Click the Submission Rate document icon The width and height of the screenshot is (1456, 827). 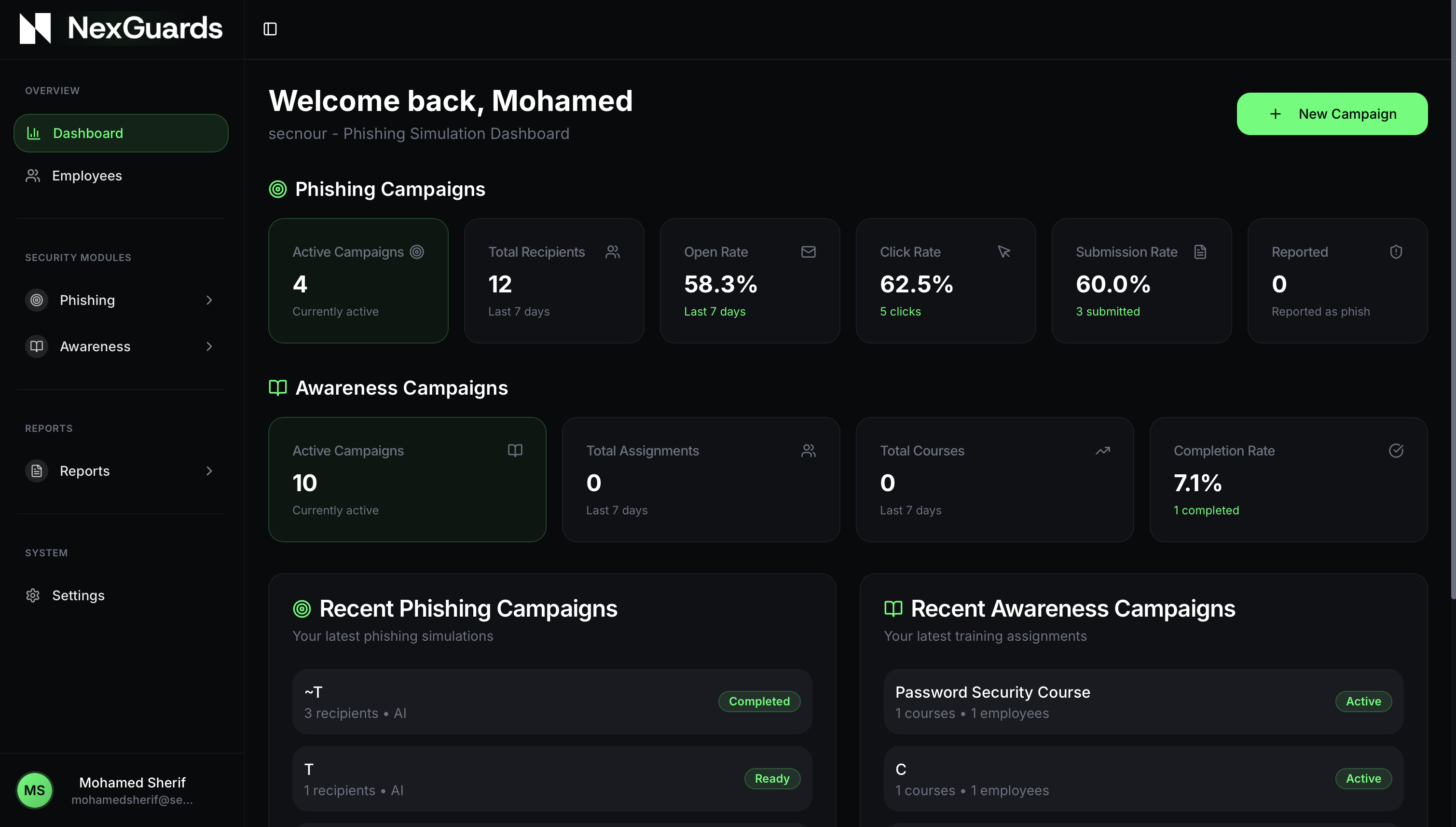1200,251
